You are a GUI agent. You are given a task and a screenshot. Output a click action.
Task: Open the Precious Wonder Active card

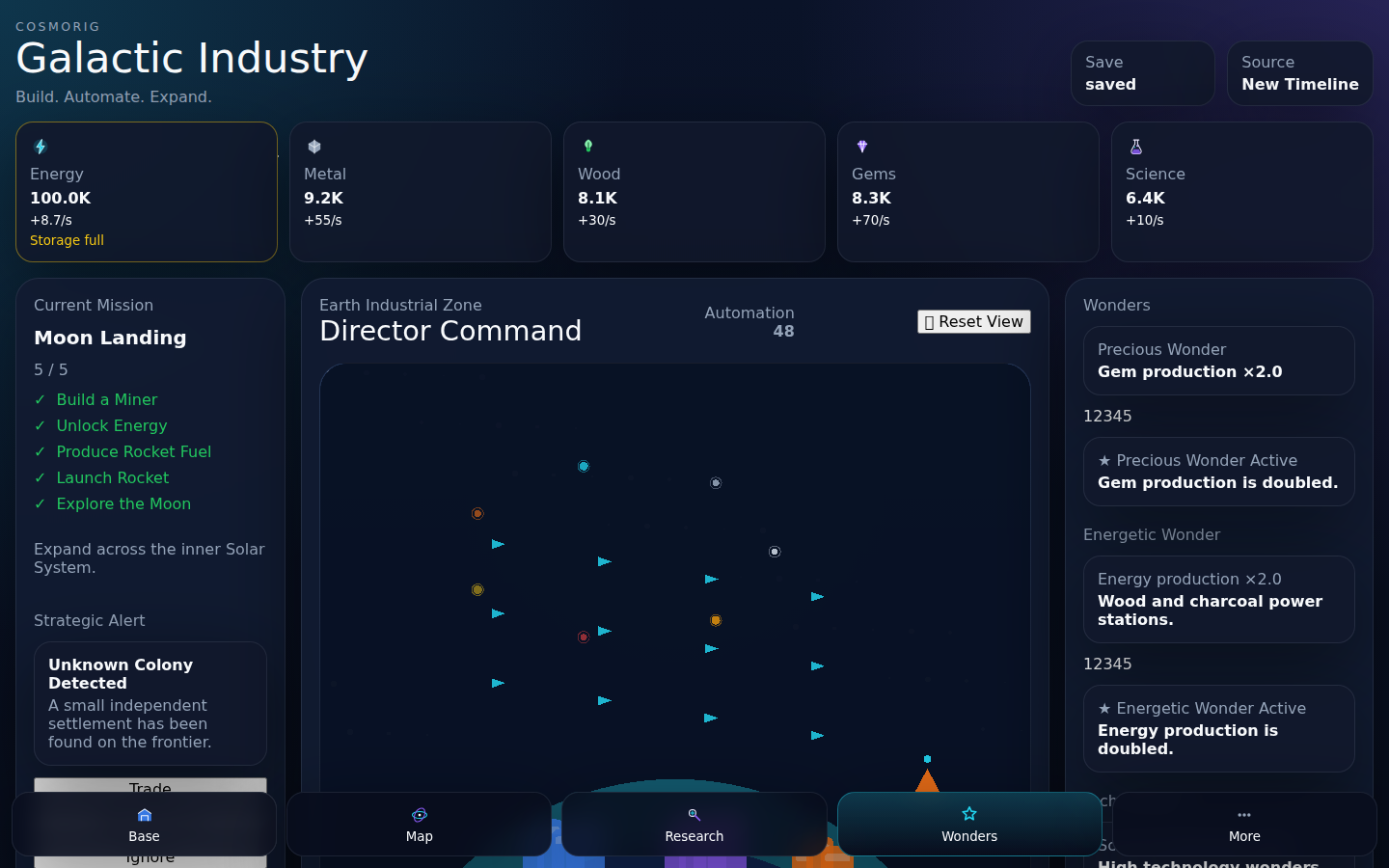tap(1219, 472)
